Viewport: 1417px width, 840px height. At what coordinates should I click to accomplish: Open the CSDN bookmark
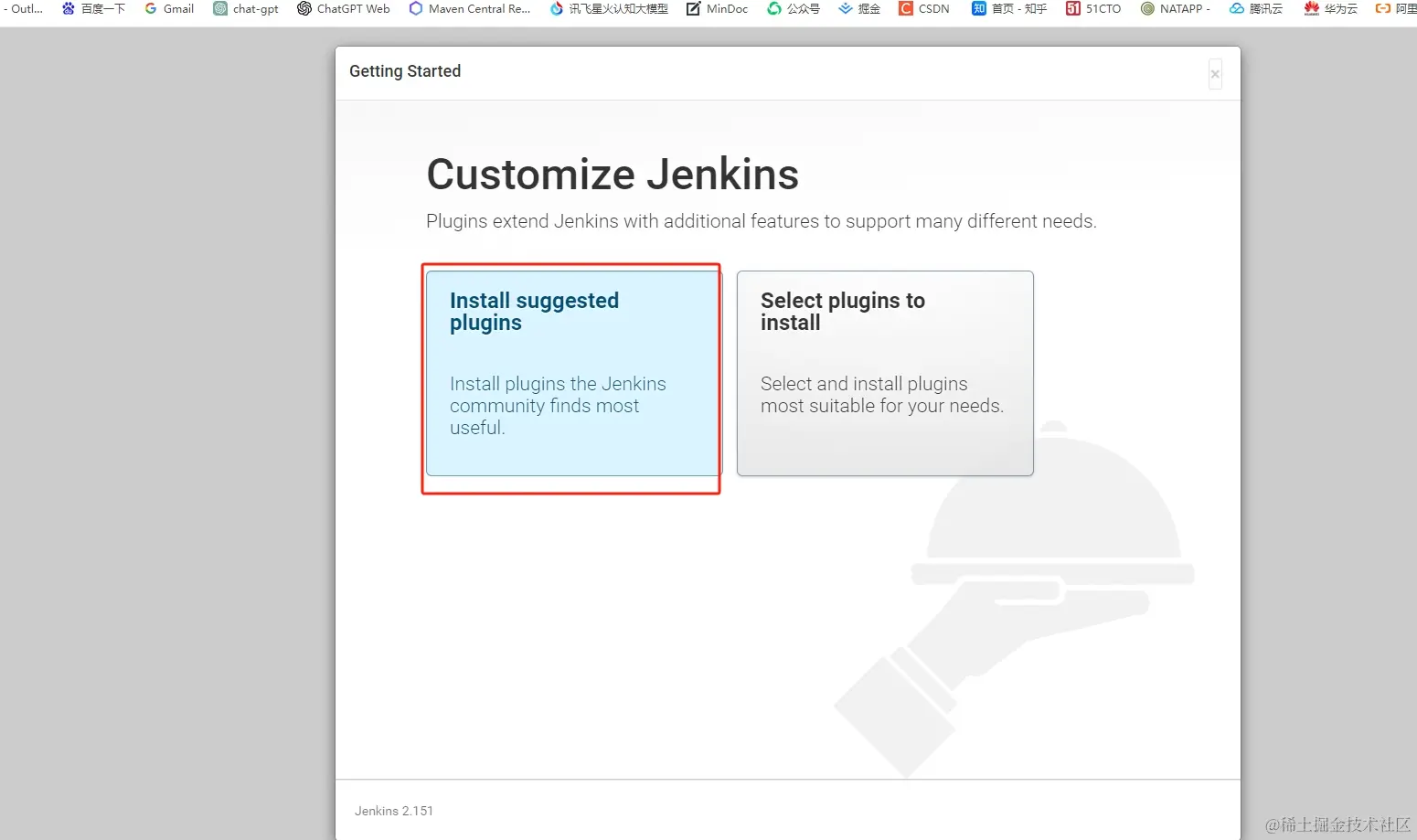[924, 8]
